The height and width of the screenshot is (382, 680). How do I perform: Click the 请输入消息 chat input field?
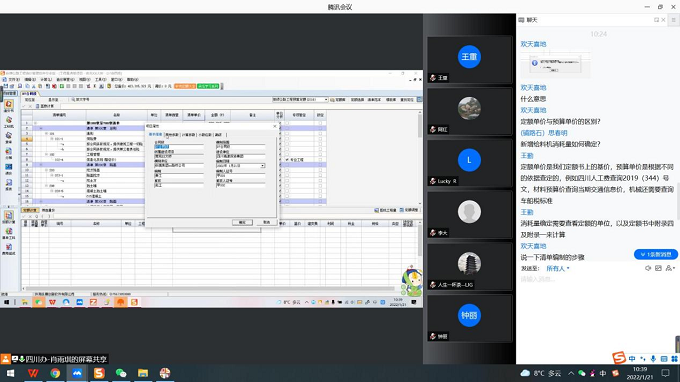tap(598, 279)
